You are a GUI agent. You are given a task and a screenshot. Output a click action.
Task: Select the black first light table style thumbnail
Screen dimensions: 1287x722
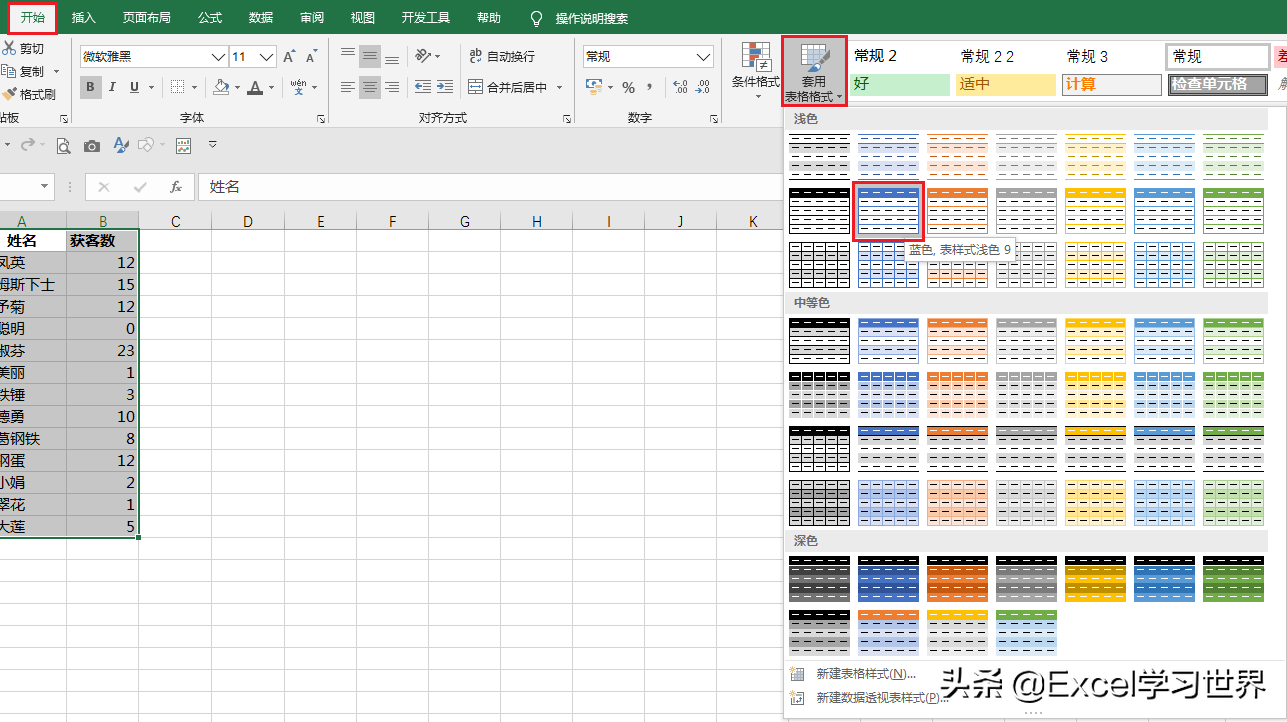click(x=819, y=156)
